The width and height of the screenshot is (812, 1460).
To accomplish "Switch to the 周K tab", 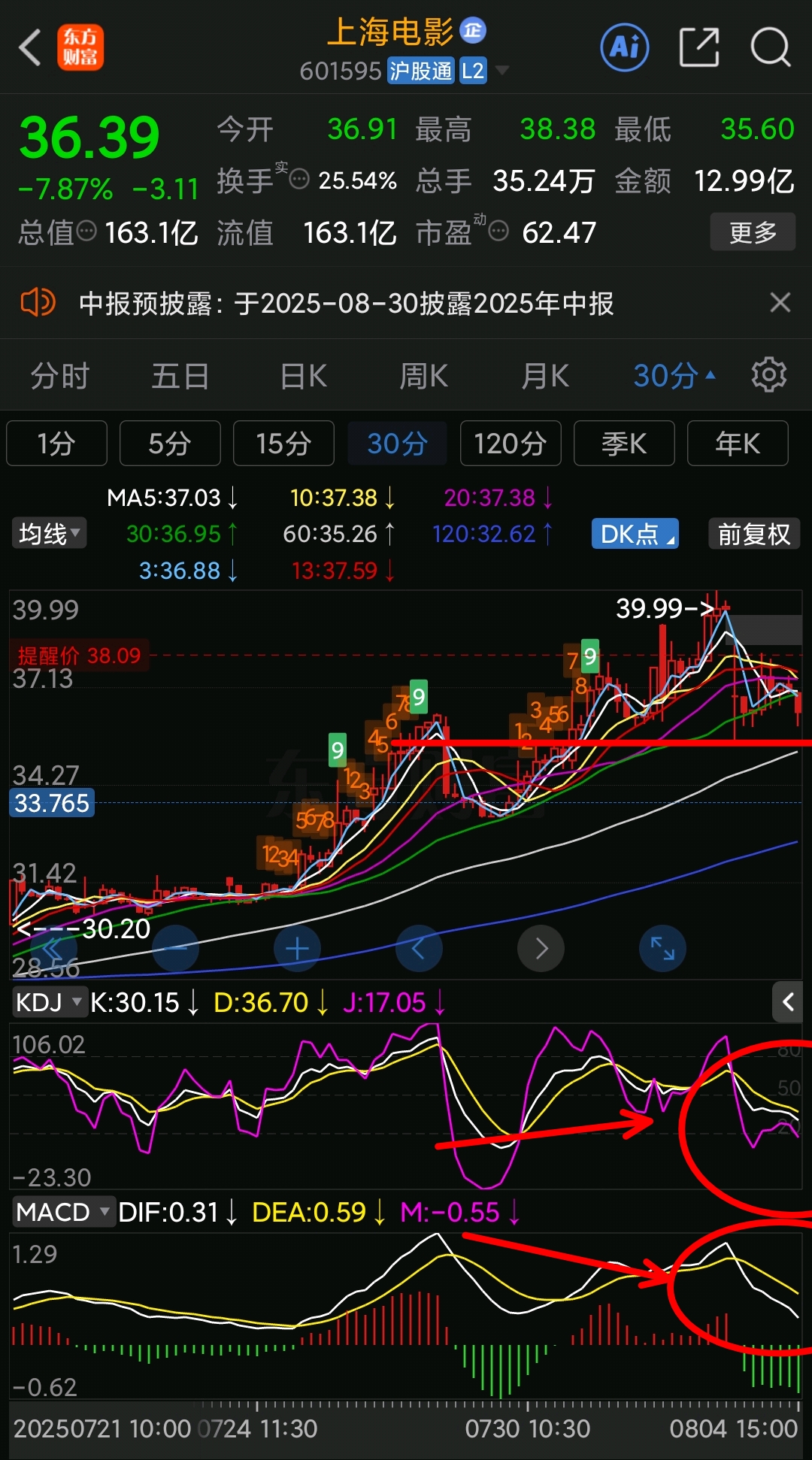I will tap(423, 375).
